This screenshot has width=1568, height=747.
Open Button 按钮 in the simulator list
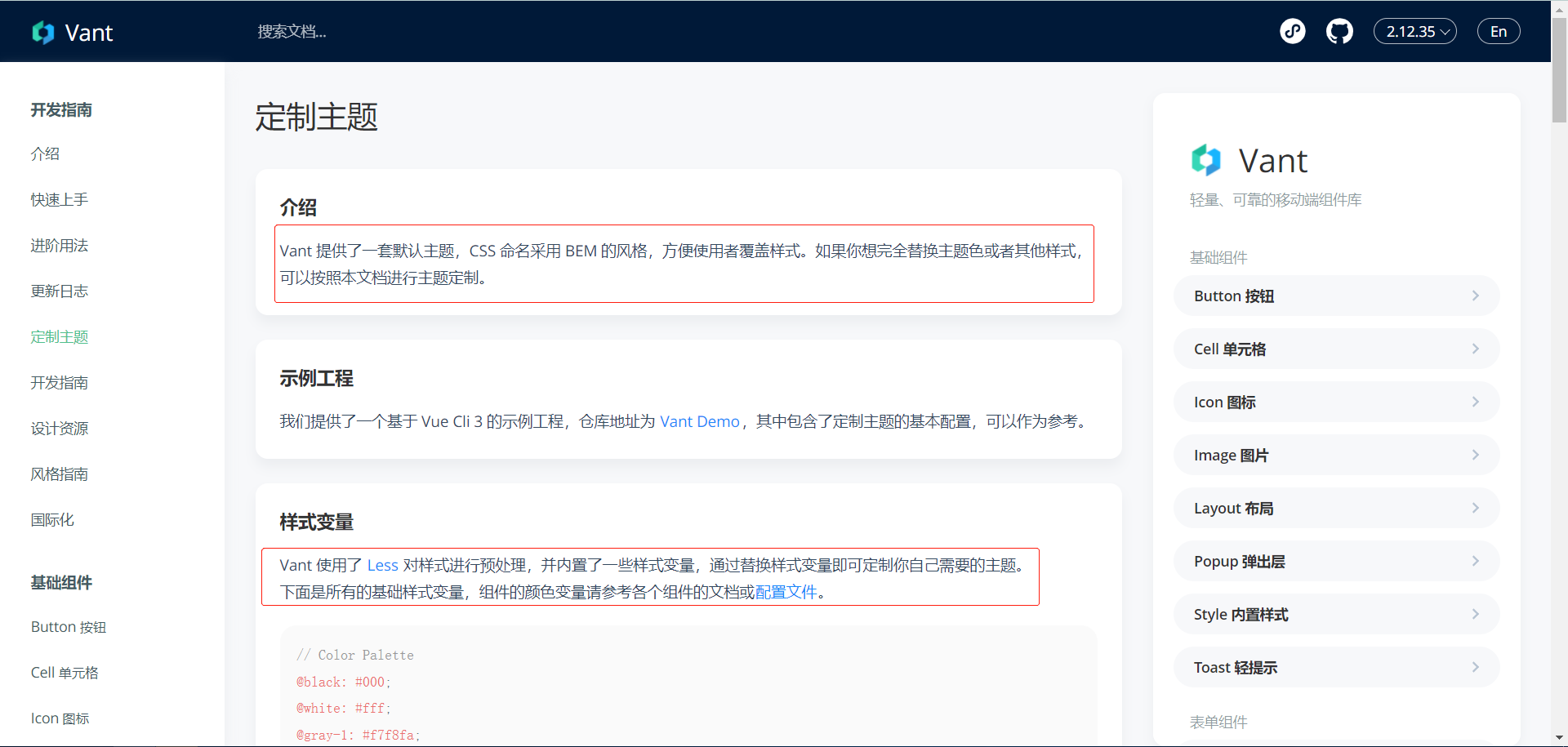[1336, 296]
